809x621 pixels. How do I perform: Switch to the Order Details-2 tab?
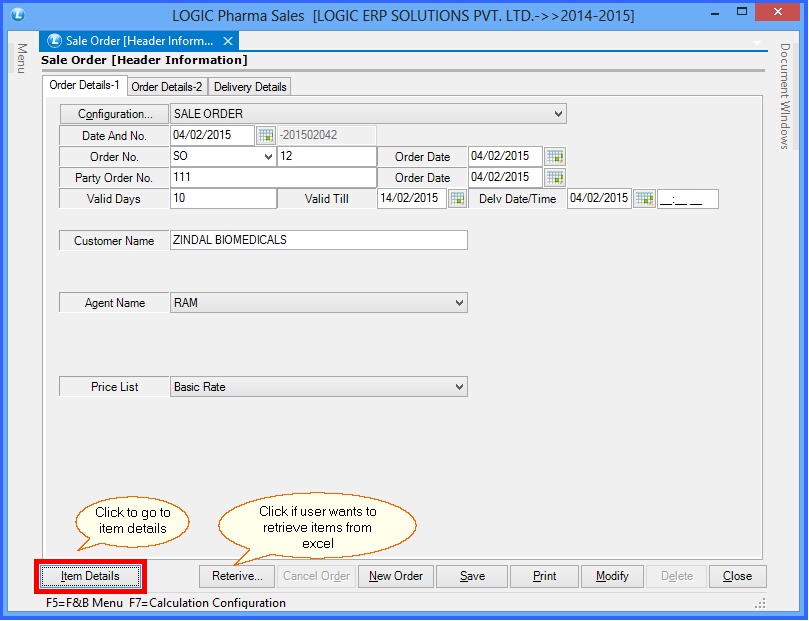[167, 86]
